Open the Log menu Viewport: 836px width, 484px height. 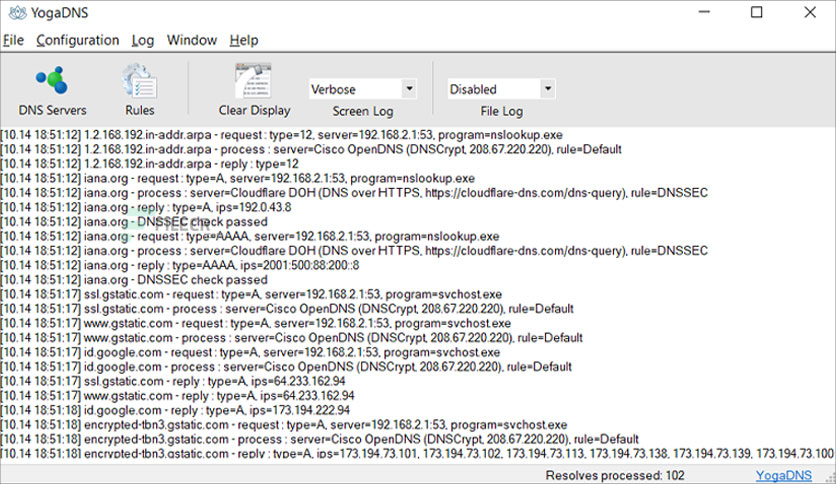143,41
